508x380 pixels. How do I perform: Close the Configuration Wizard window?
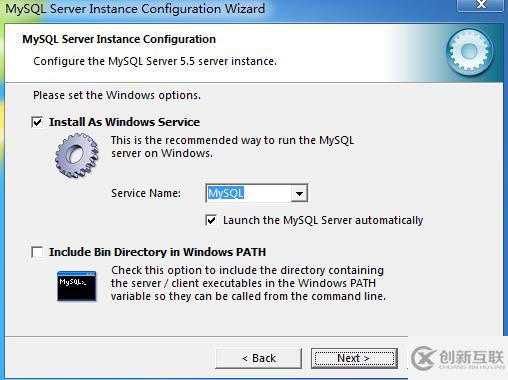click(481, 5)
